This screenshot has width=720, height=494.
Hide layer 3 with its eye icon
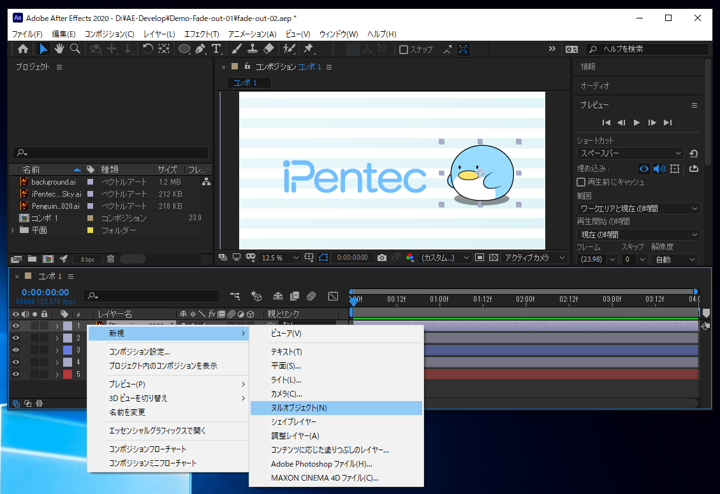pyautogui.click(x=16, y=350)
